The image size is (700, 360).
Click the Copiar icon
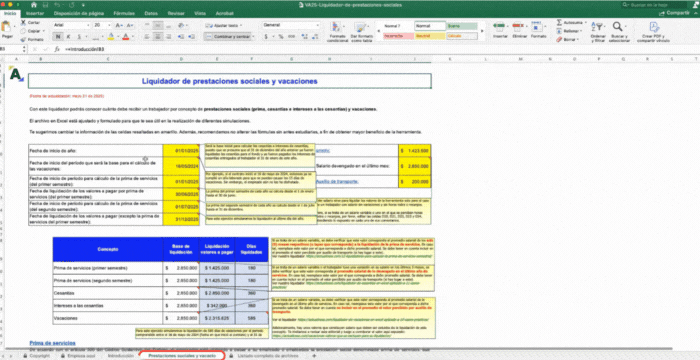[x=23, y=31]
